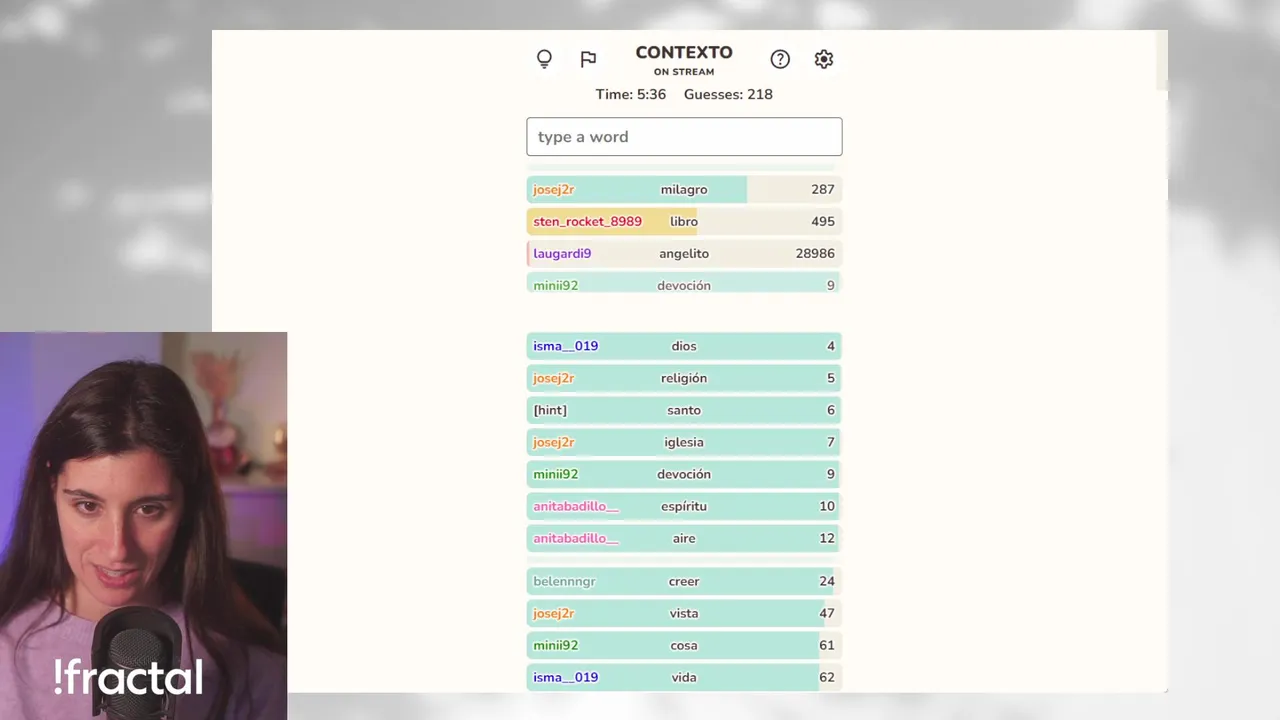Click the 'espíritu' row ranked 10
Screen dimensions: 1280x720
pos(684,506)
